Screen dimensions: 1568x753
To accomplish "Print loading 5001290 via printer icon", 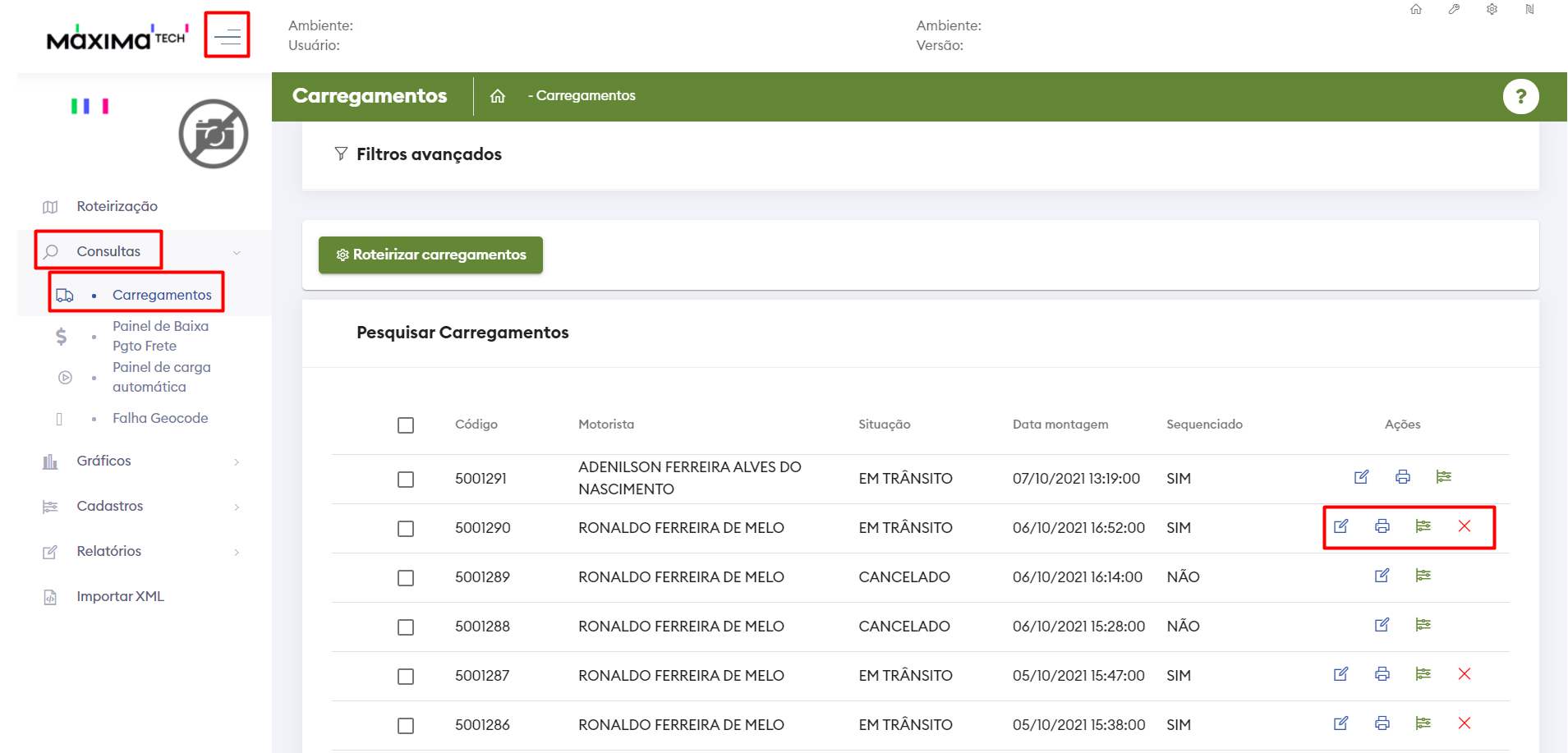I will 1382,526.
